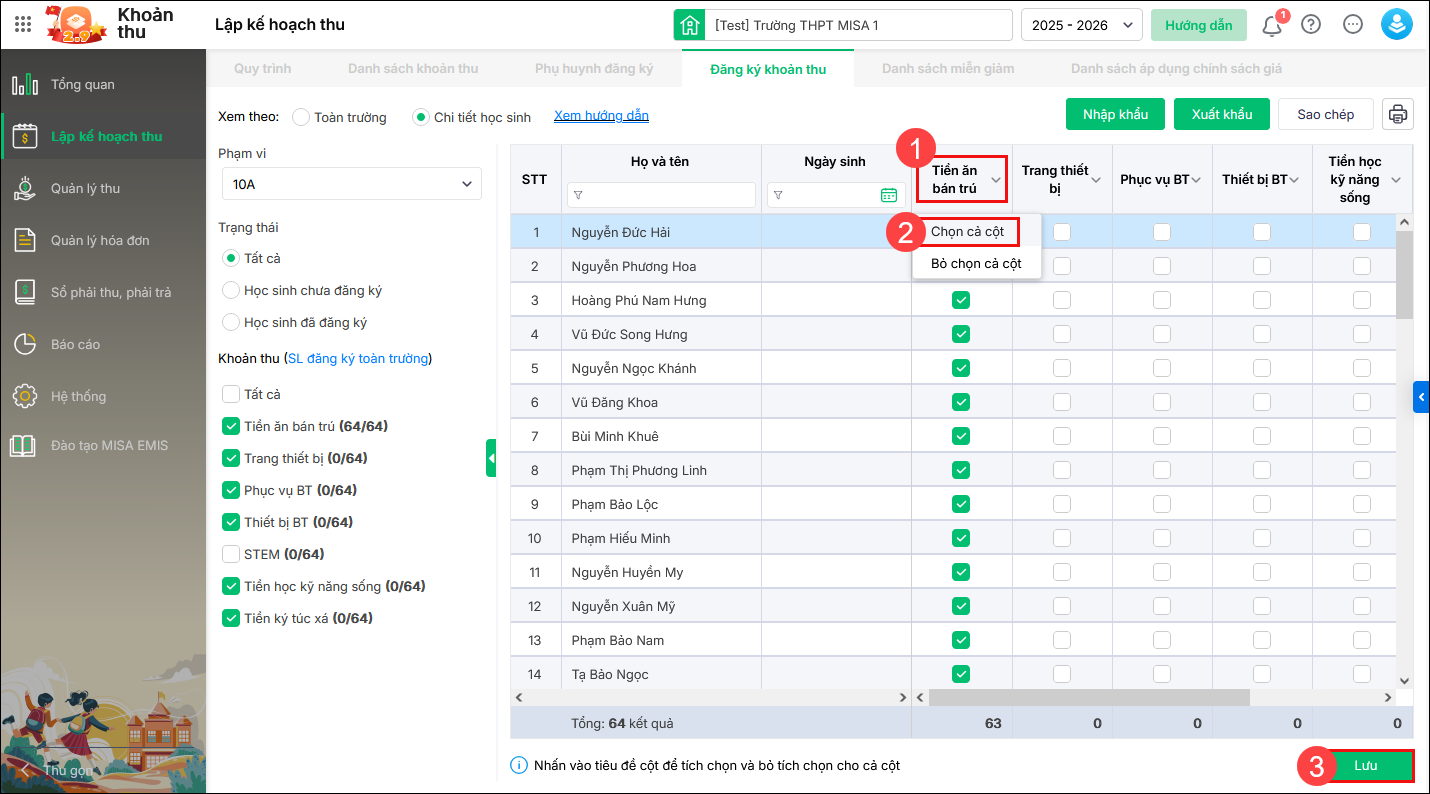The image size is (1430, 794).
Task: Open the user avatar profile
Action: (x=1396, y=25)
